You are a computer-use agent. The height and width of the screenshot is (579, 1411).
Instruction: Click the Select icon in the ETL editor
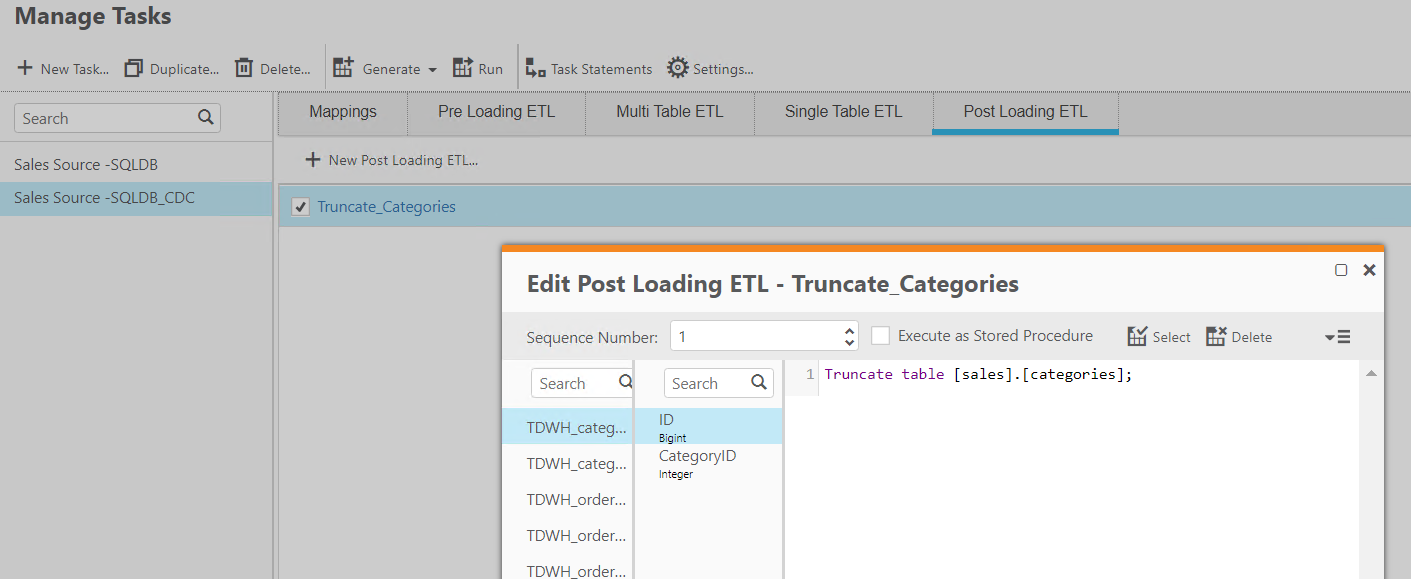coord(1137,337)
